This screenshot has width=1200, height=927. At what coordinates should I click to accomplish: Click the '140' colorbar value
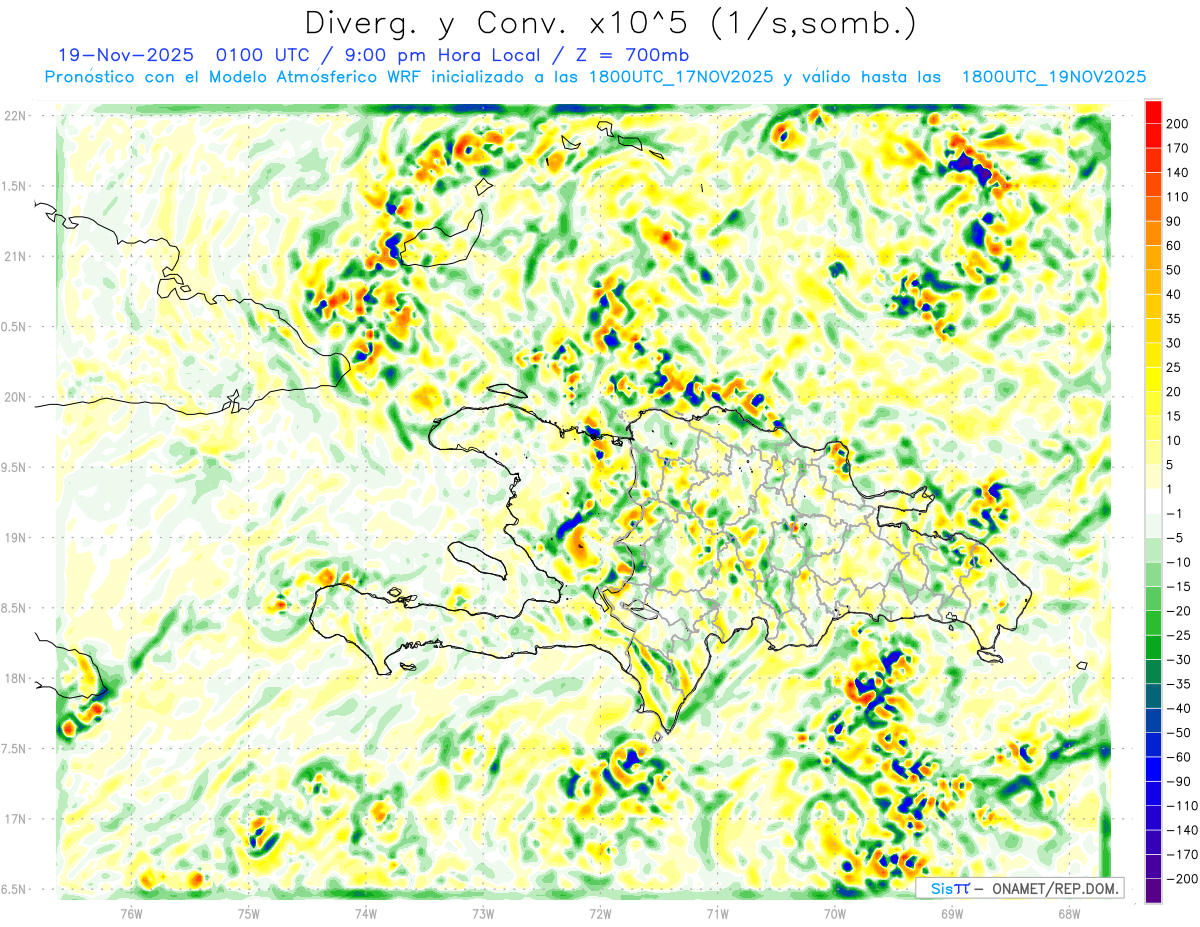(1179, 173)
